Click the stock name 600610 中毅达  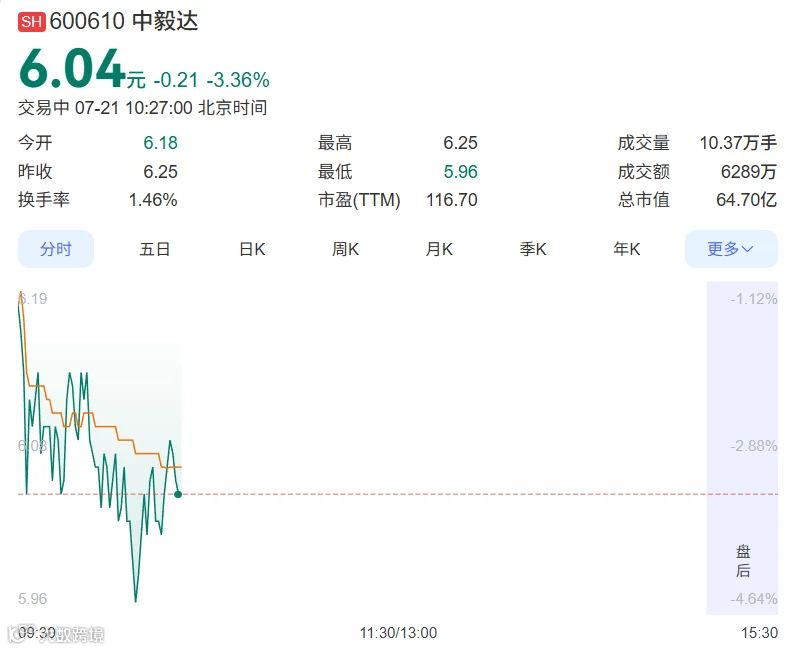coord(124,21)
